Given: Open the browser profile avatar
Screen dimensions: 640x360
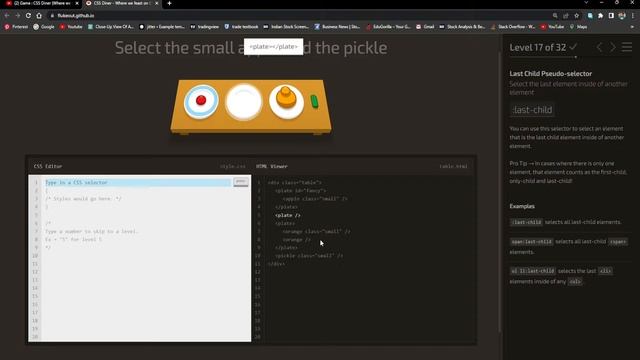Looking at the screenshot, I should (x=622, y=16).
